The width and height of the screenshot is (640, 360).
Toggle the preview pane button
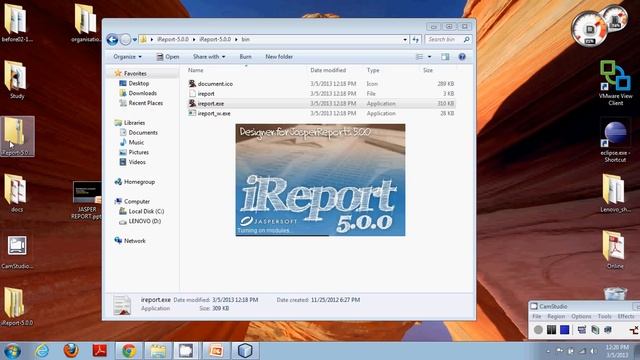click(x=445, y=57)
